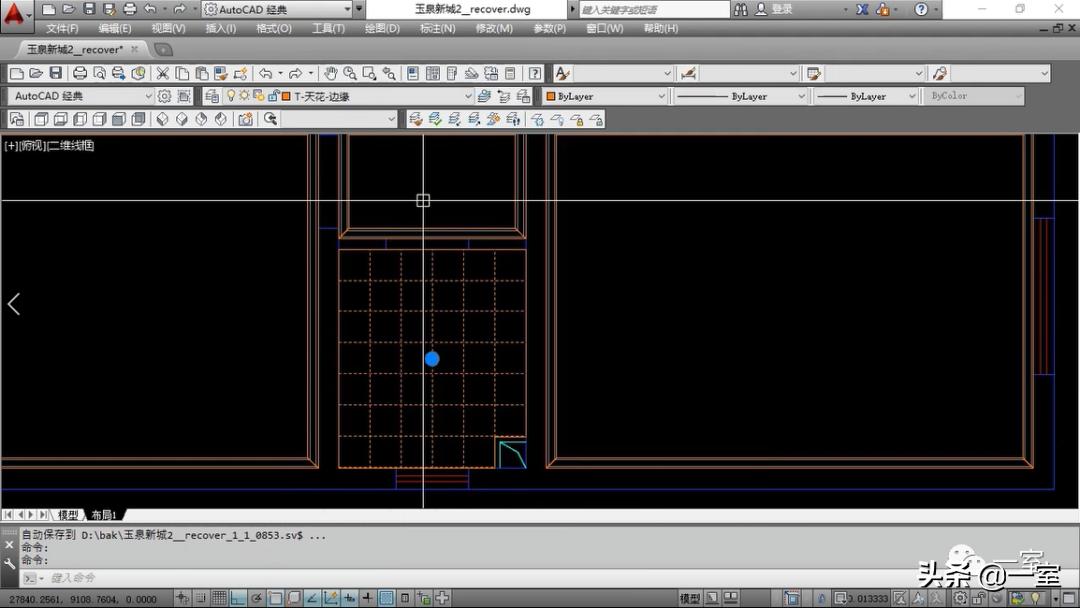Open the Layer Properties Manager icon
1080x608 pixels.
pos(211,96)
